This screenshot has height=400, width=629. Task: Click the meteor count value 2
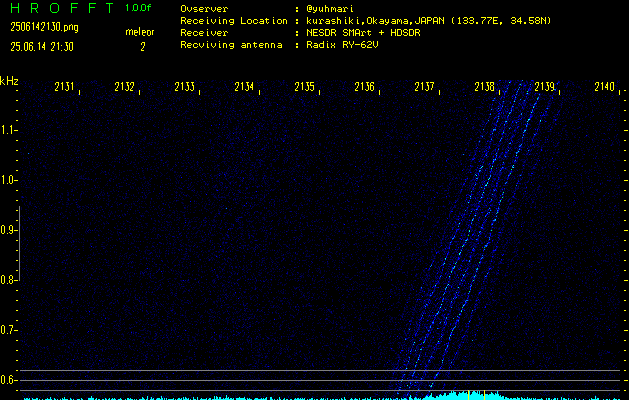point(143,47)
